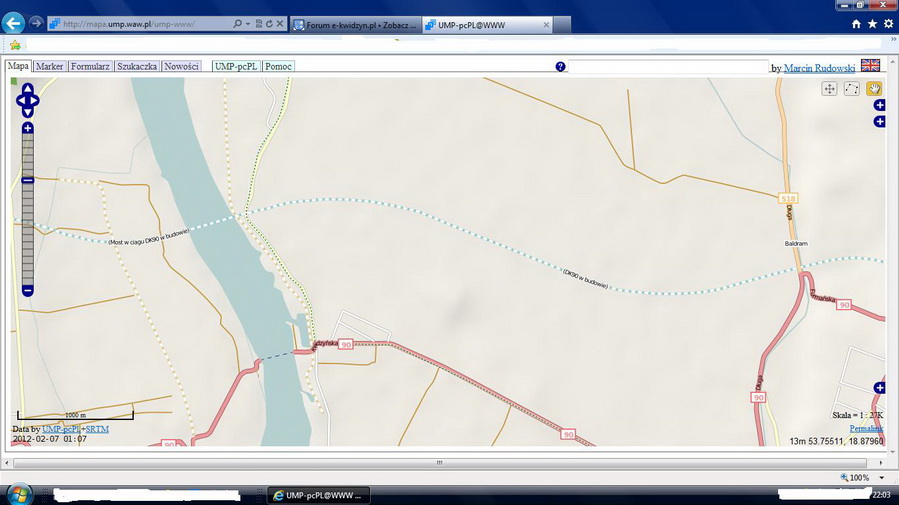The image size is (899, 505).
Task: Click the search input field next to help icon
Action: tap(668, 67)
